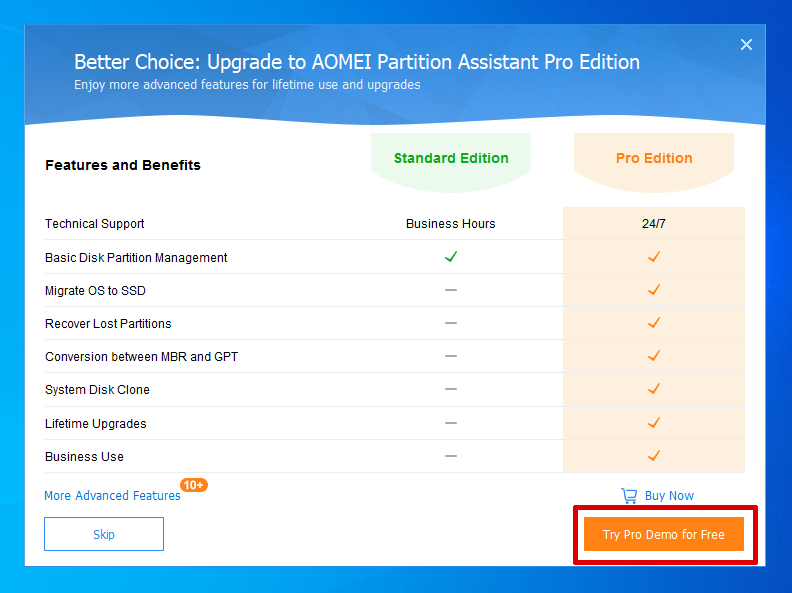The image size is (792, 593).
Task: Click Standard dash for Conversion between MBR and GPT
Action: (x=451, y=356)
